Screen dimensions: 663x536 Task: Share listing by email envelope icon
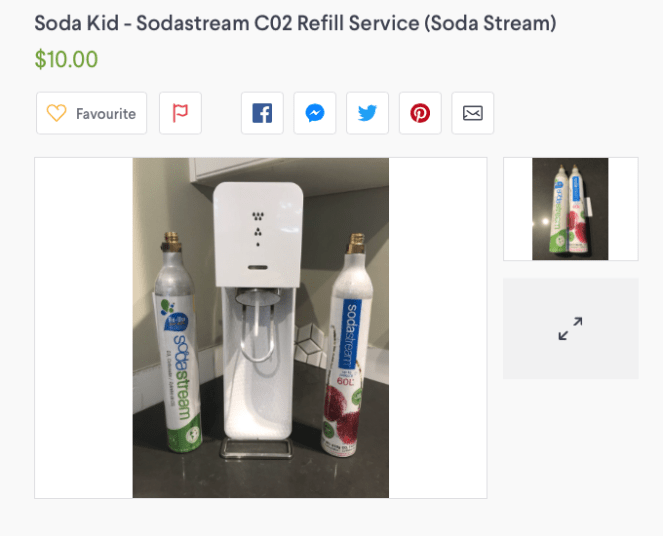pyautogui.click(x=472, y=113)
